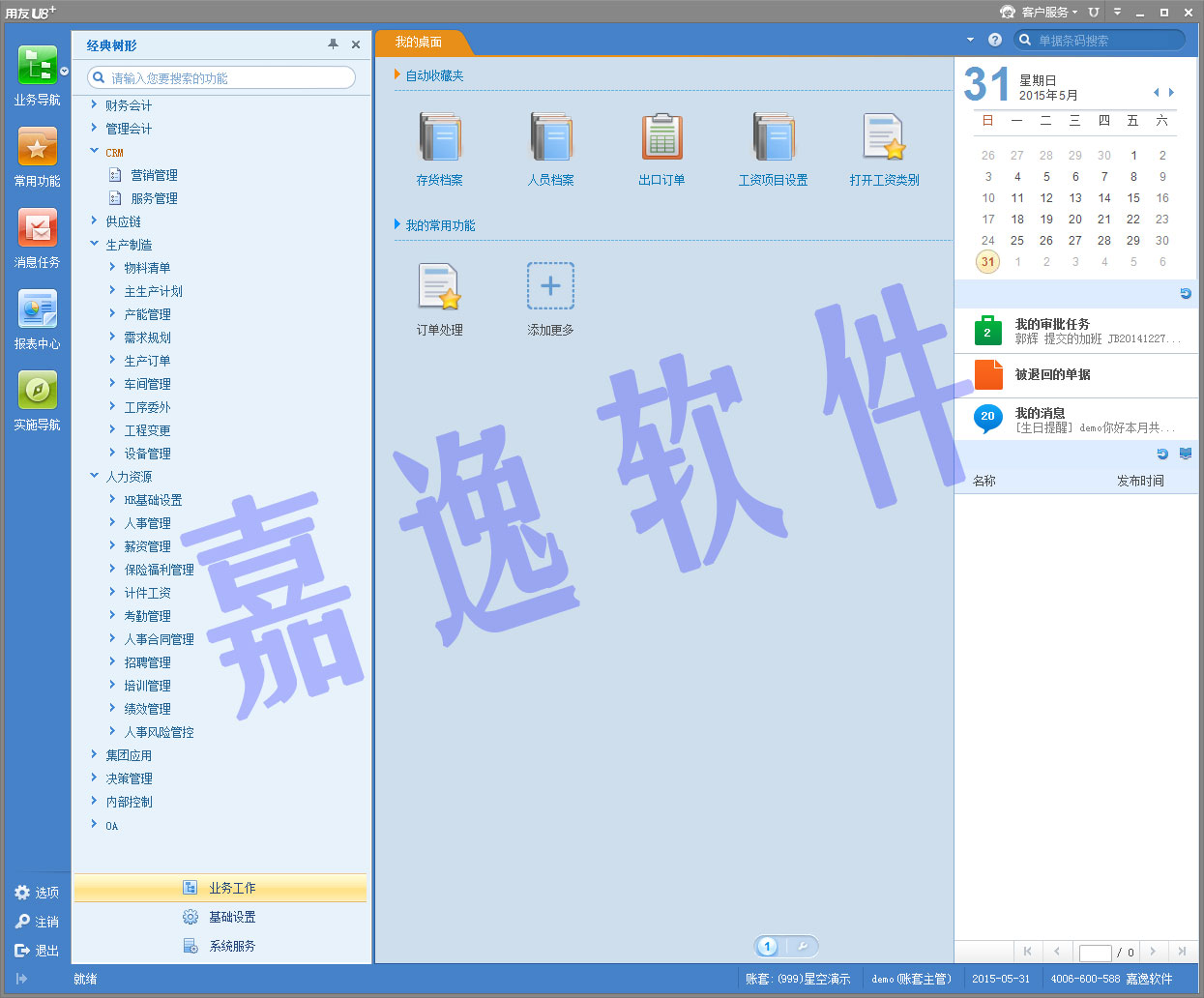The height and width of the screenshot is (998, 1204).
Task: Go to last page of announcements
Action: click(x=1182, y=952)
